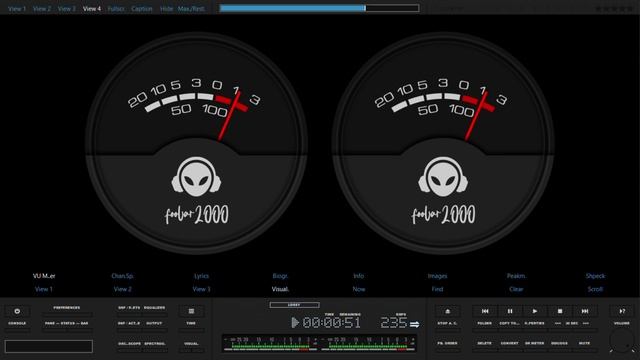Click the Find link

point(437,289)
